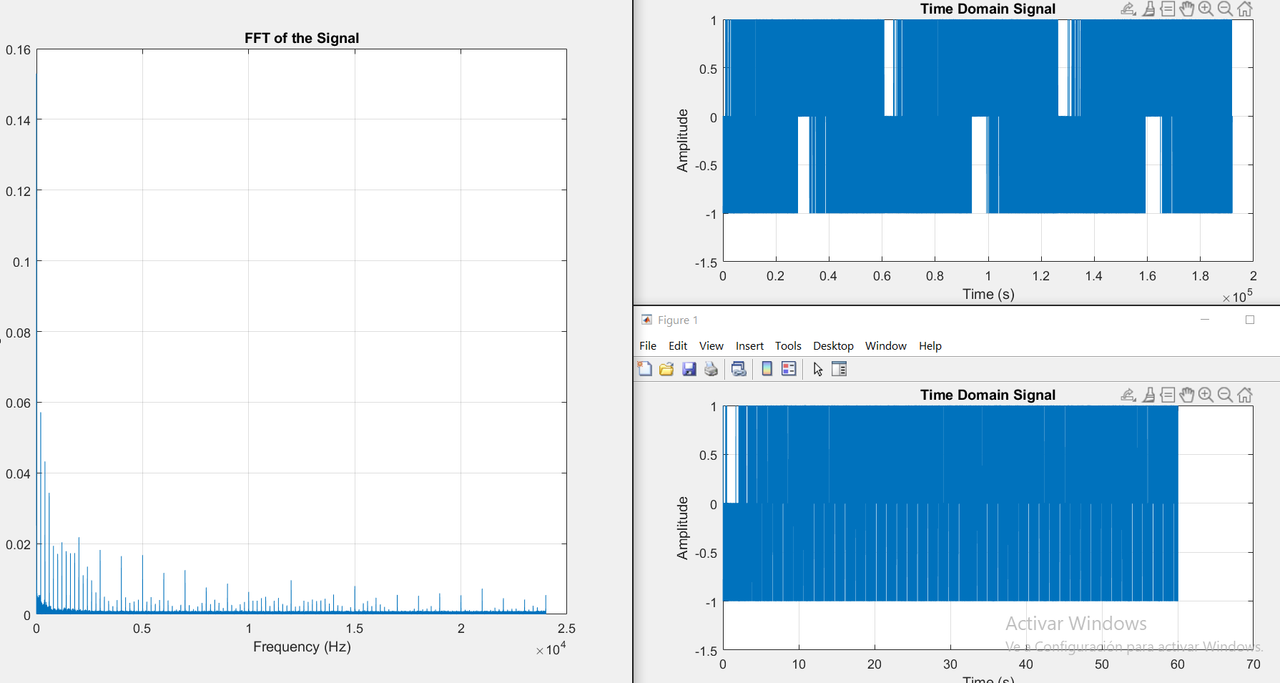Open Property Inspector icon in toolbar
The image size is (1280, 683).
click(839, 369)
